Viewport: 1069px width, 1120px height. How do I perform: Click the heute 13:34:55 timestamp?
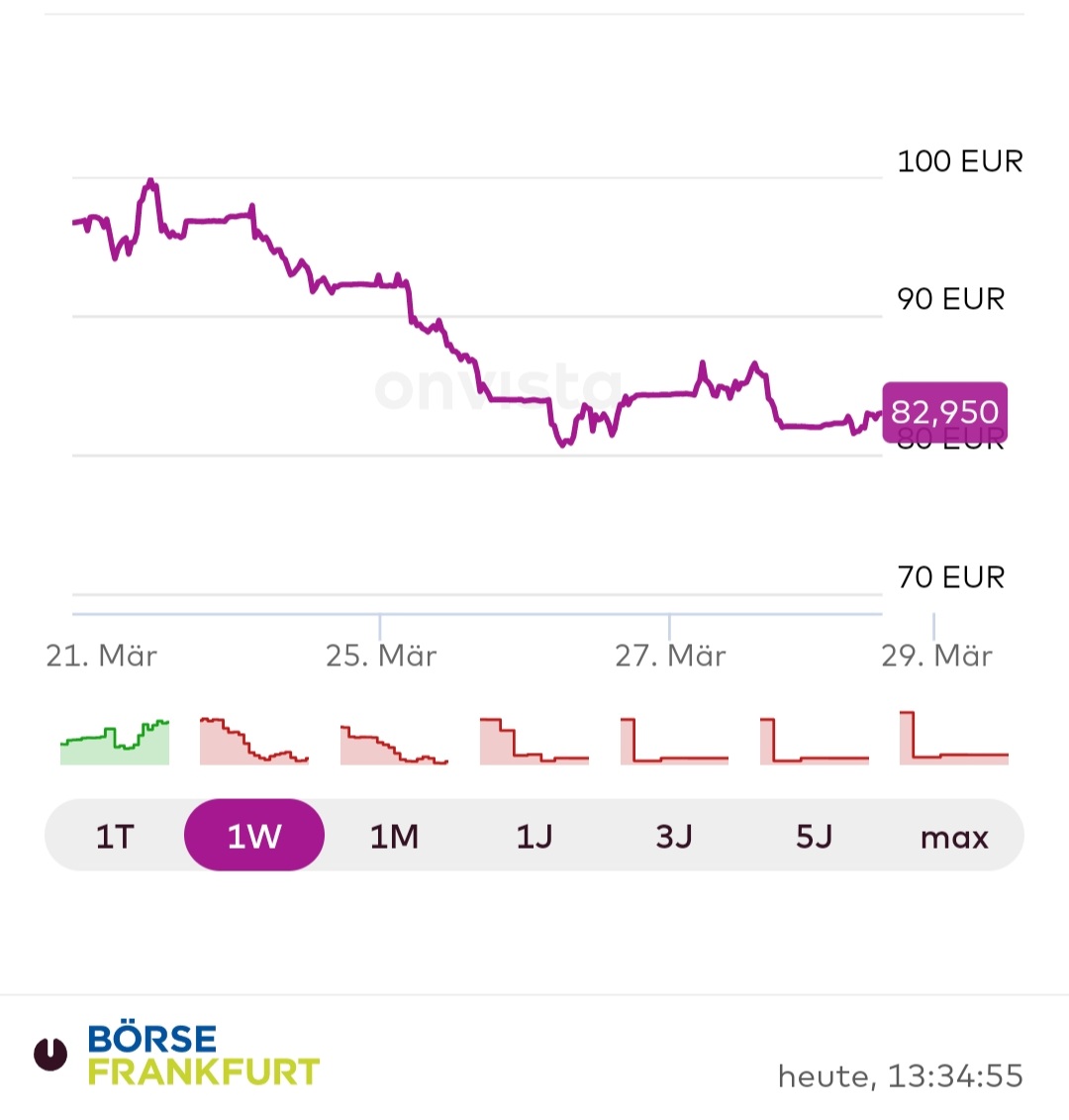point(900,1075)
